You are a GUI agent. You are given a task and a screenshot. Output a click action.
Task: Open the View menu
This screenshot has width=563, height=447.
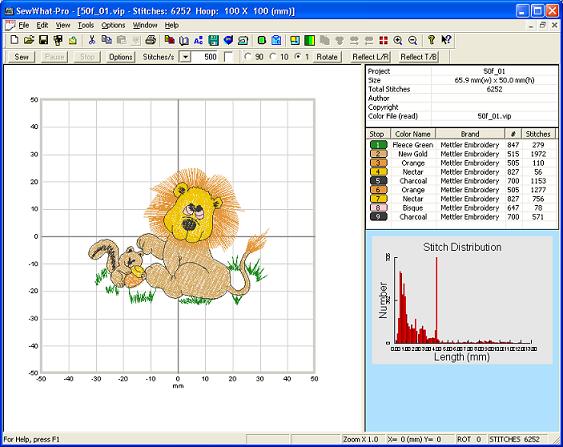(x=63, y=25)
